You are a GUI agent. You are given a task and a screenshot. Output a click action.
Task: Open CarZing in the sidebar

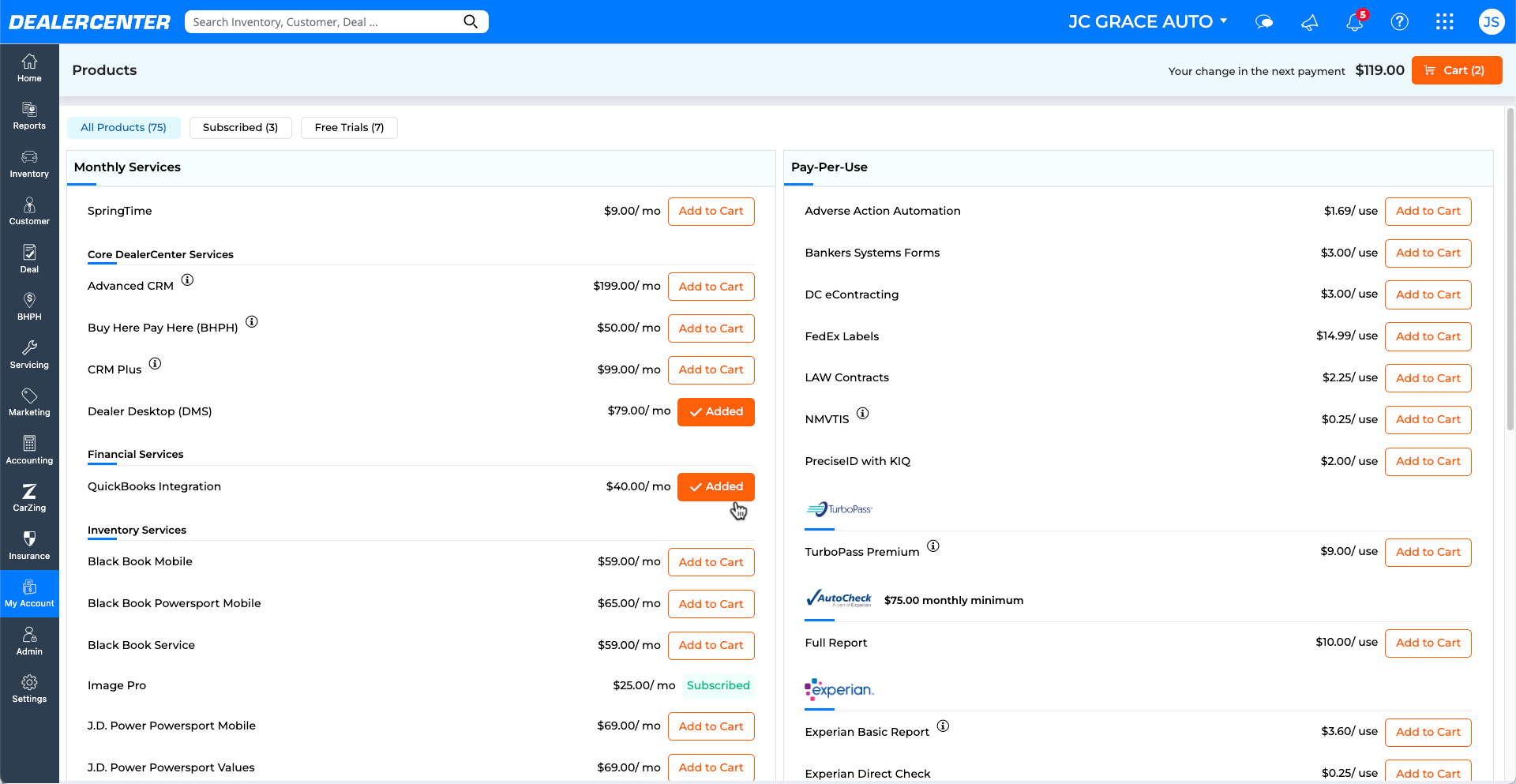point(29,498)
